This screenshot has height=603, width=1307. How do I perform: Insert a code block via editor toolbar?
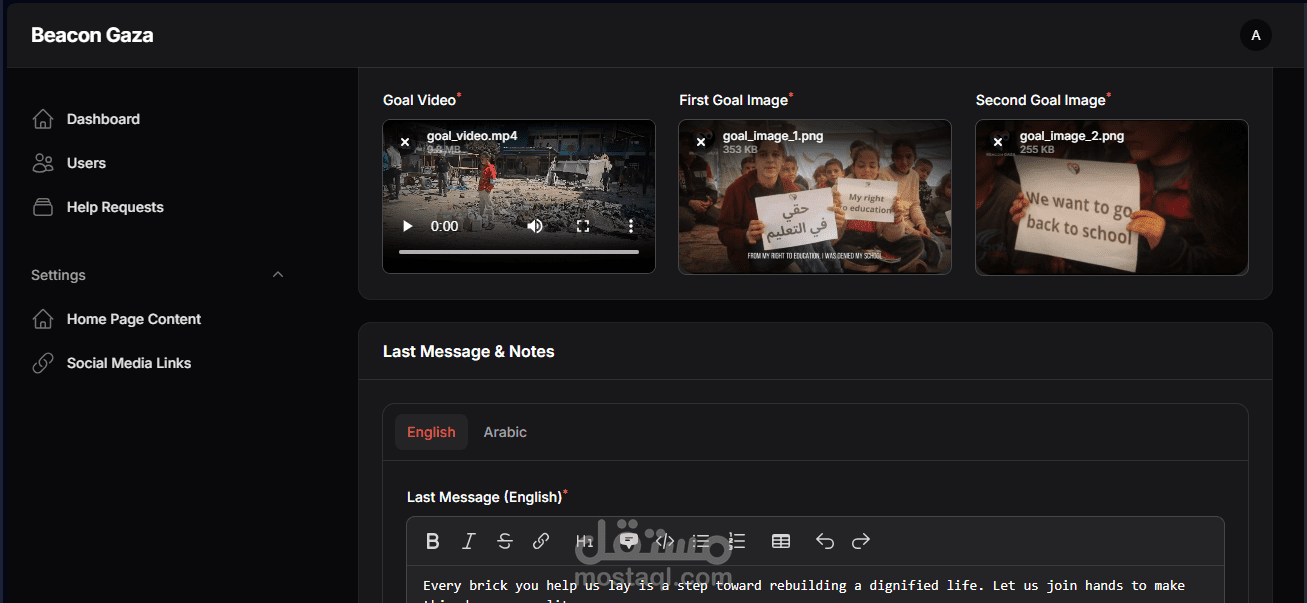coord(665,541)
